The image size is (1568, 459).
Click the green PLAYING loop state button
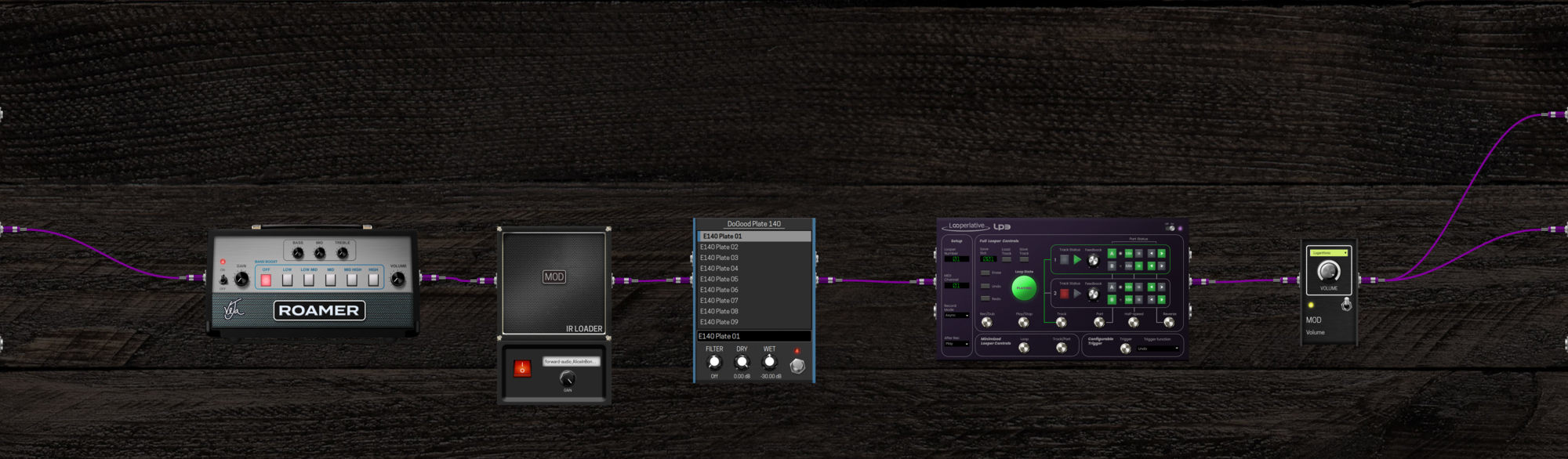click(x=1024, y=288)
